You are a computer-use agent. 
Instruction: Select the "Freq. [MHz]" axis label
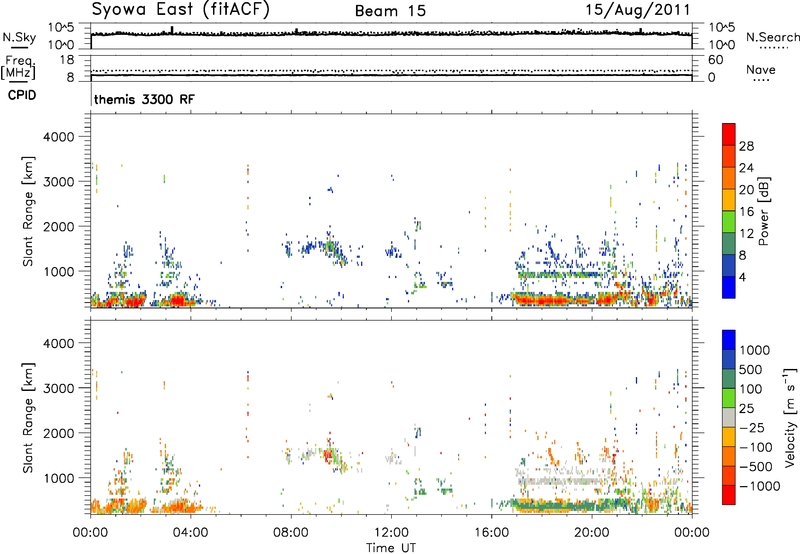18,68
